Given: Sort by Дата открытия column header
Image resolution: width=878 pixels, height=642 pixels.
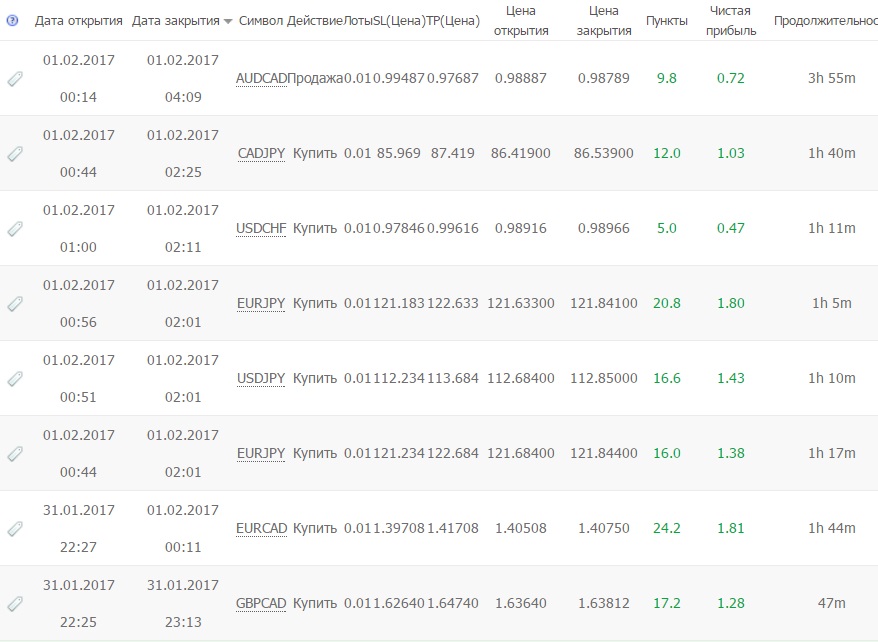Looking at the screenshot, I should pyautogui.click(x=78, y=21).
